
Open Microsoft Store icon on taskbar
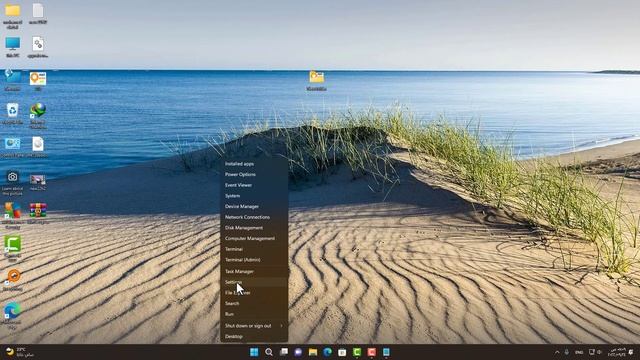342,352
